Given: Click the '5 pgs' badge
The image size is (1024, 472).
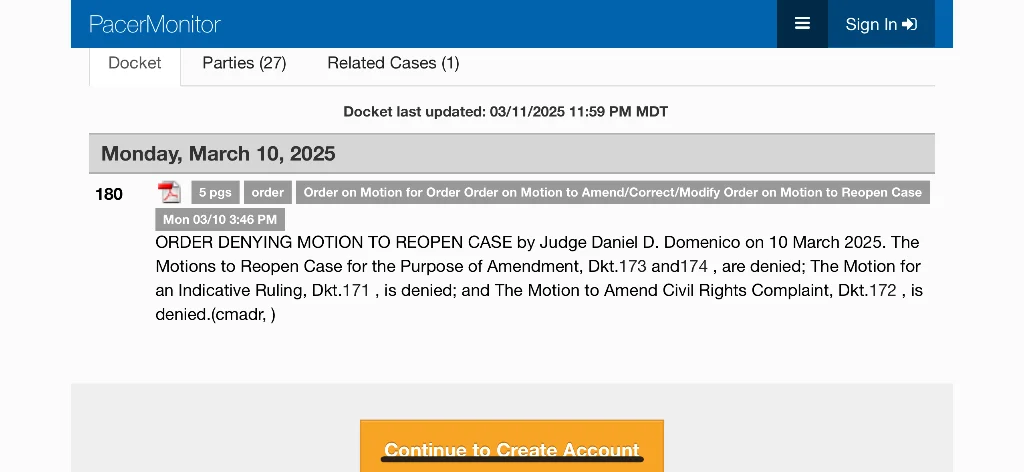Looking at the screenshot, I should click(x=214, y=193).
